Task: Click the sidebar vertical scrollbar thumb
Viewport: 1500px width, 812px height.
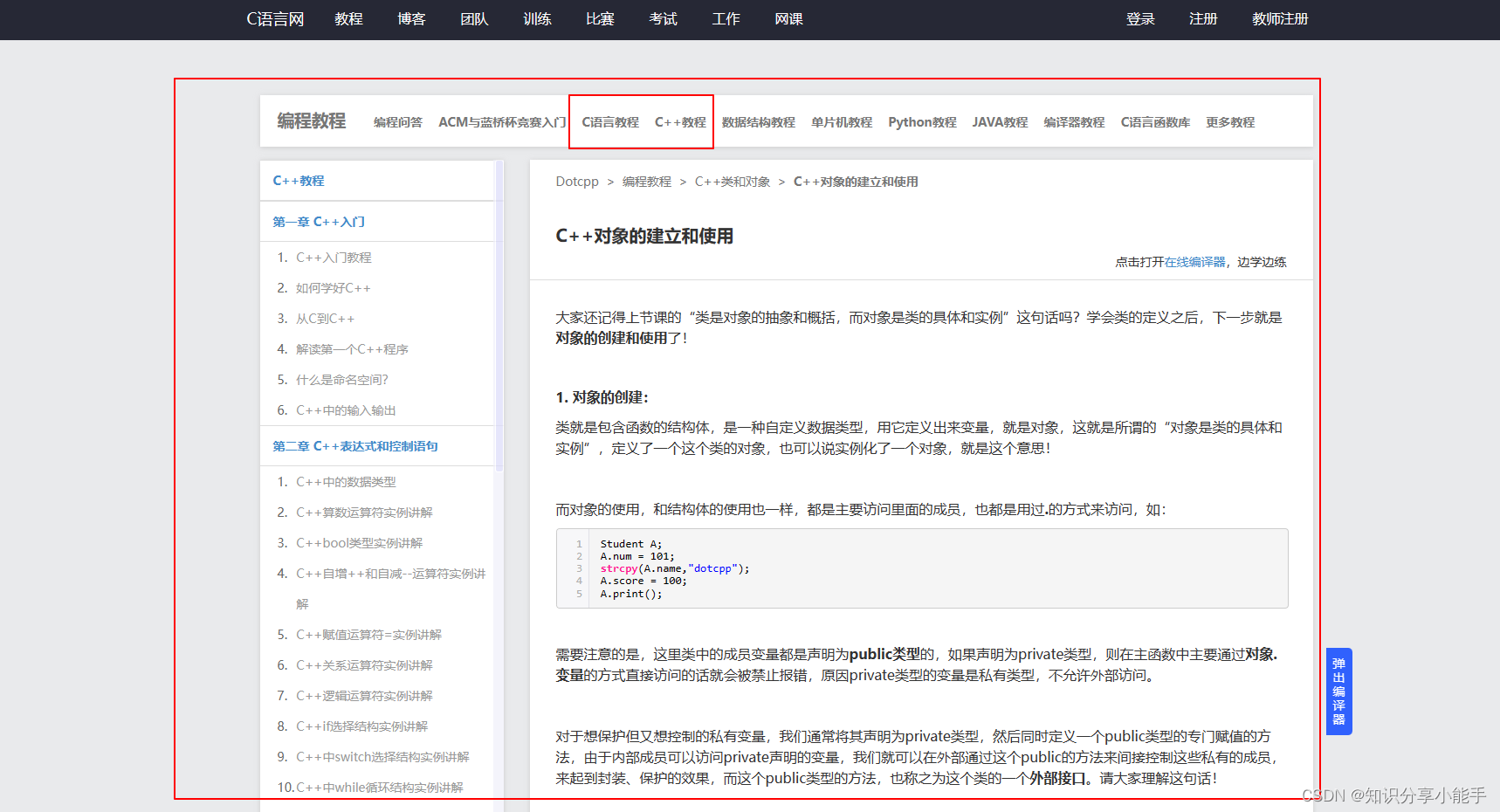Action: [499, 316]
